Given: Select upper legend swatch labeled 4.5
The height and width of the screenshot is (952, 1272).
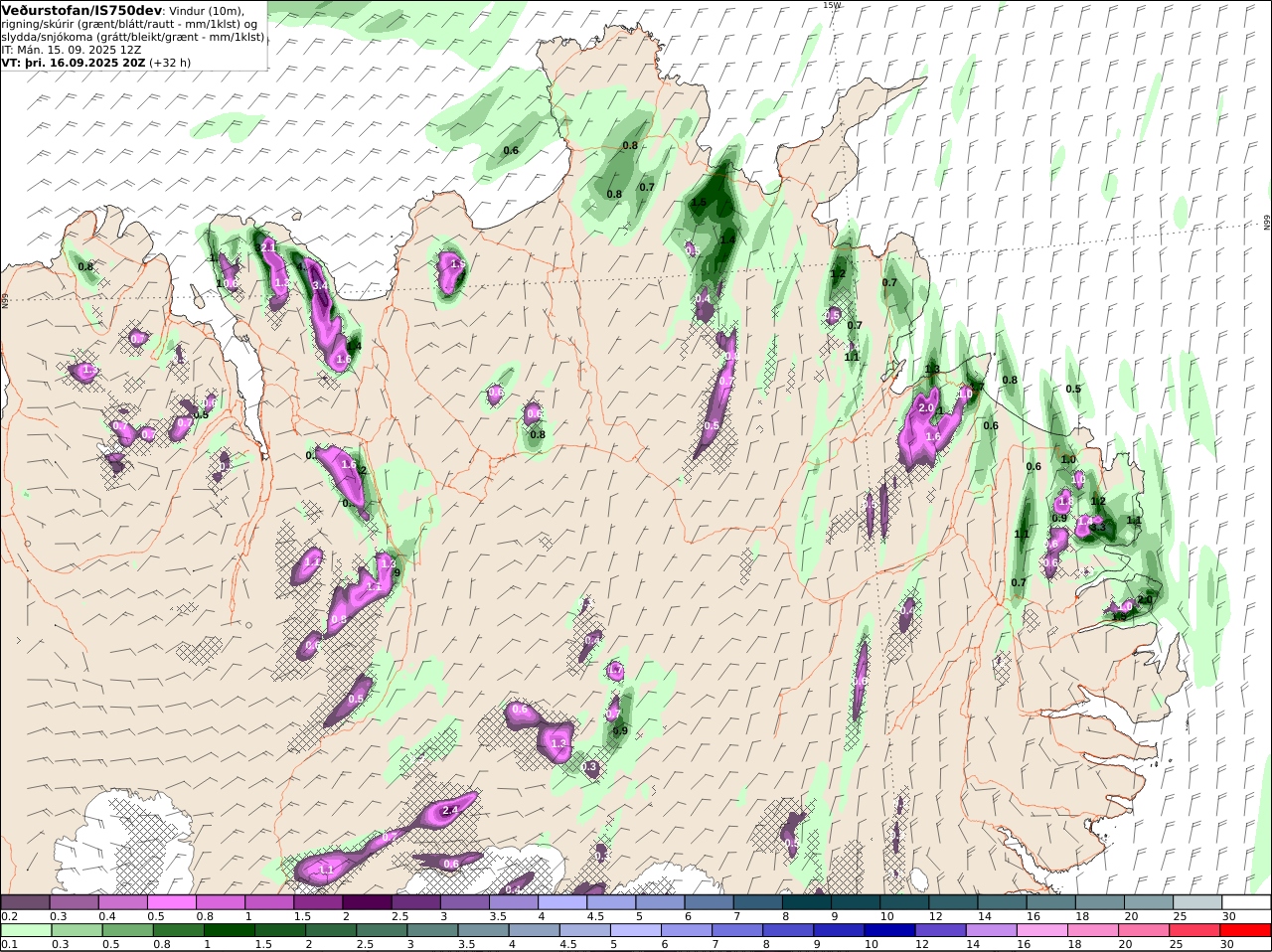Looking at the screenshot, I should pos(611,901).
